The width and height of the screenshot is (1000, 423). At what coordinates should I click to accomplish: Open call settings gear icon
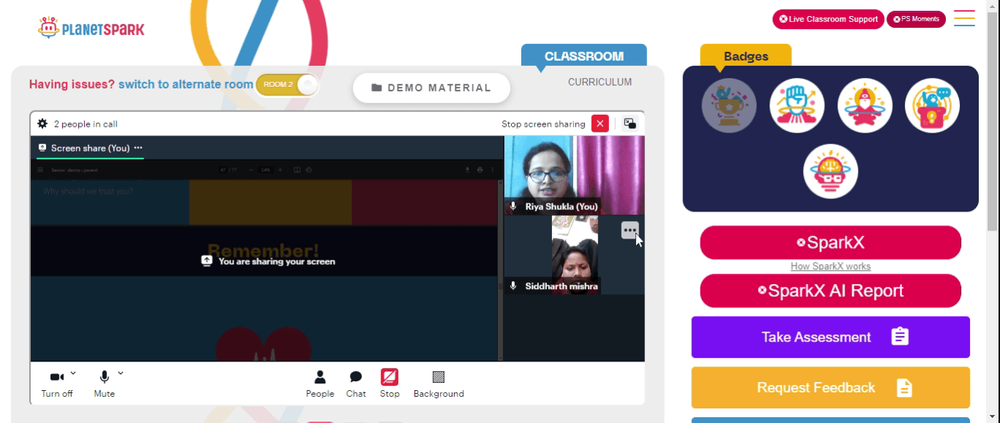click(43, 124)
